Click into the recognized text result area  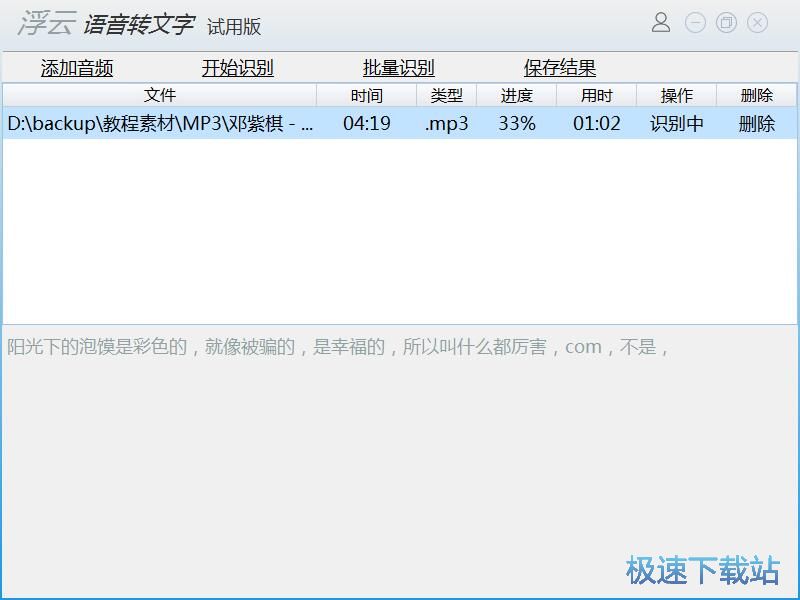[399, 462]
